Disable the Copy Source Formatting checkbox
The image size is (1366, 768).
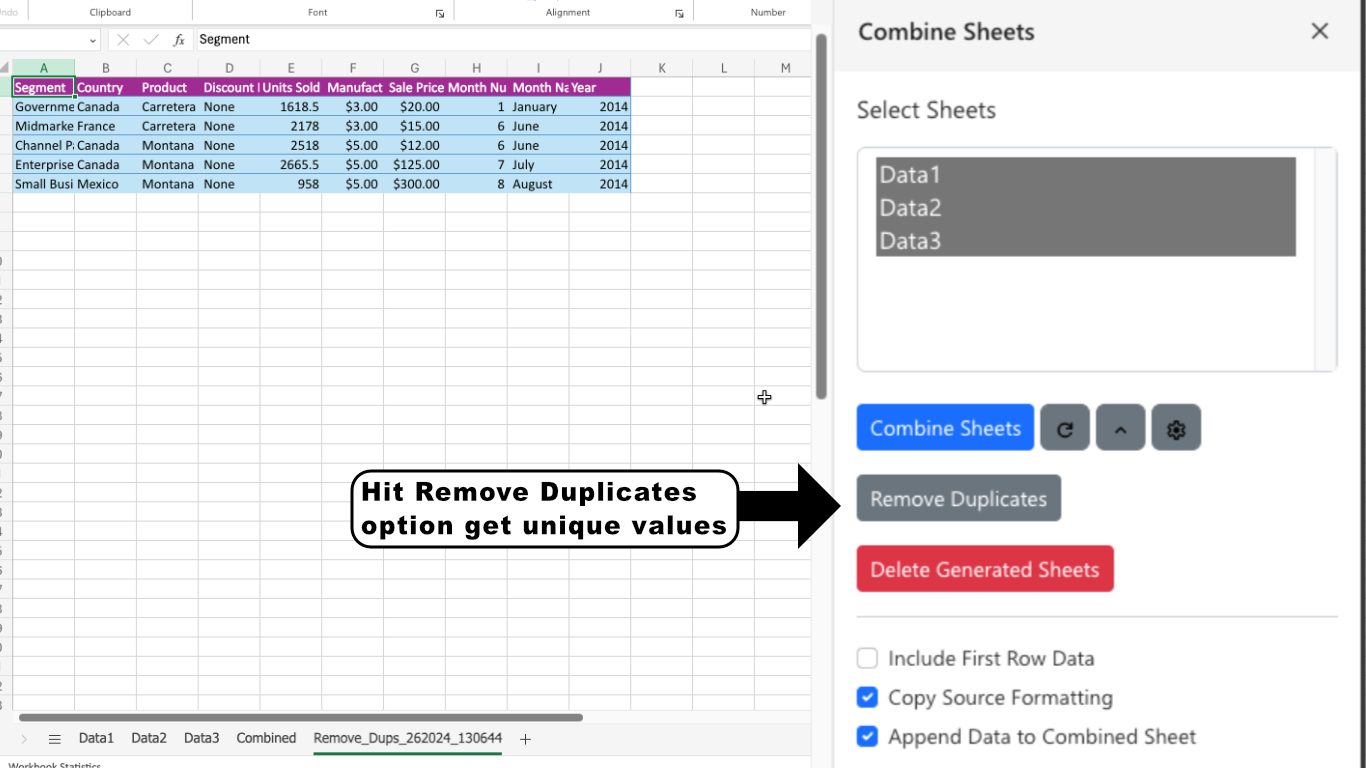(x=867, y=697)
